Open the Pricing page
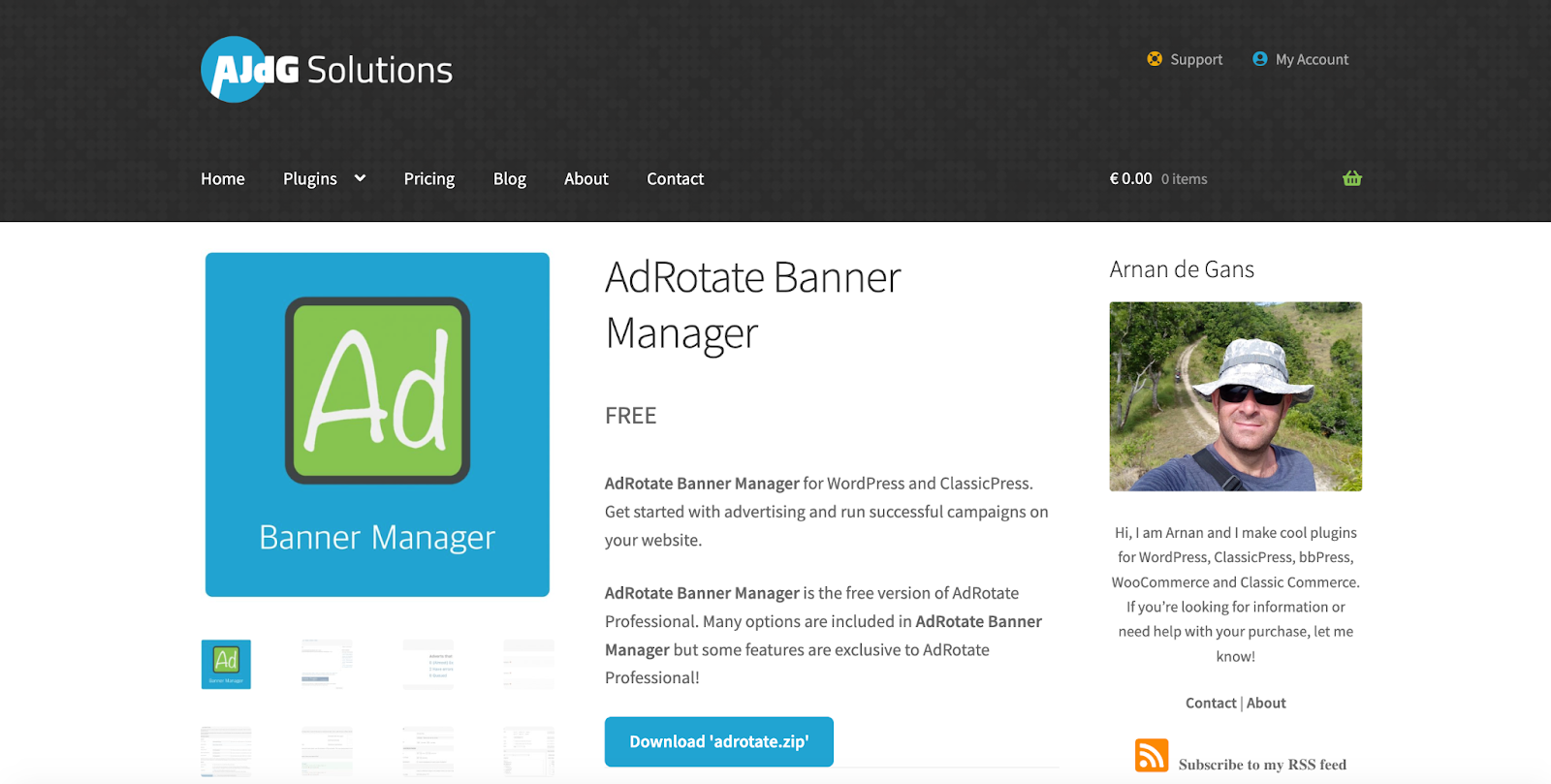The image size is (1551, 784). [429, 178]
